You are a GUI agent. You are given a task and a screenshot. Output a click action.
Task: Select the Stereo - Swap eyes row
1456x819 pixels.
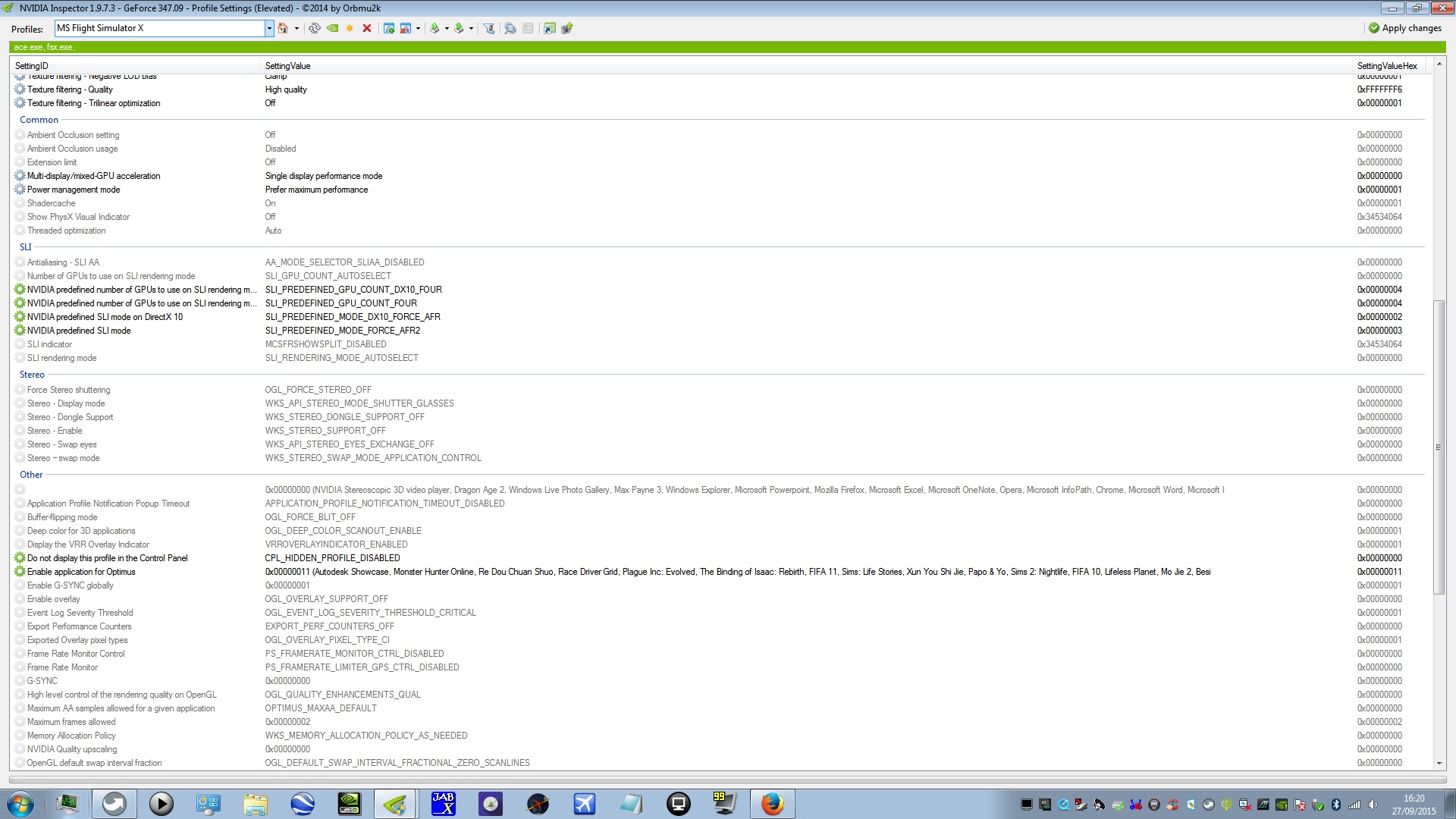point(717,444)
